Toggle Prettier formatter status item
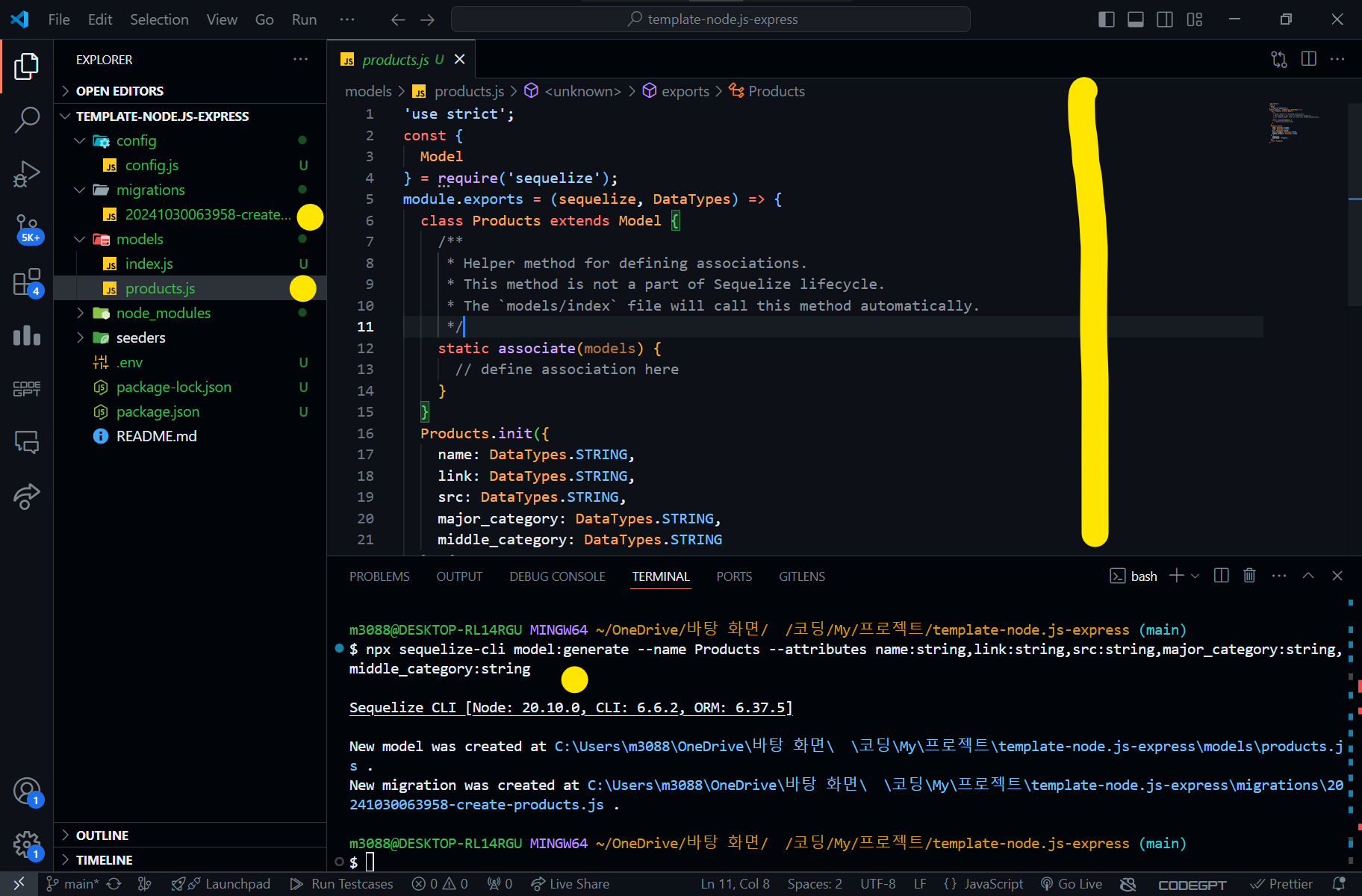The width and height of the screenshot is (1362, 896). click(1281, 884)
